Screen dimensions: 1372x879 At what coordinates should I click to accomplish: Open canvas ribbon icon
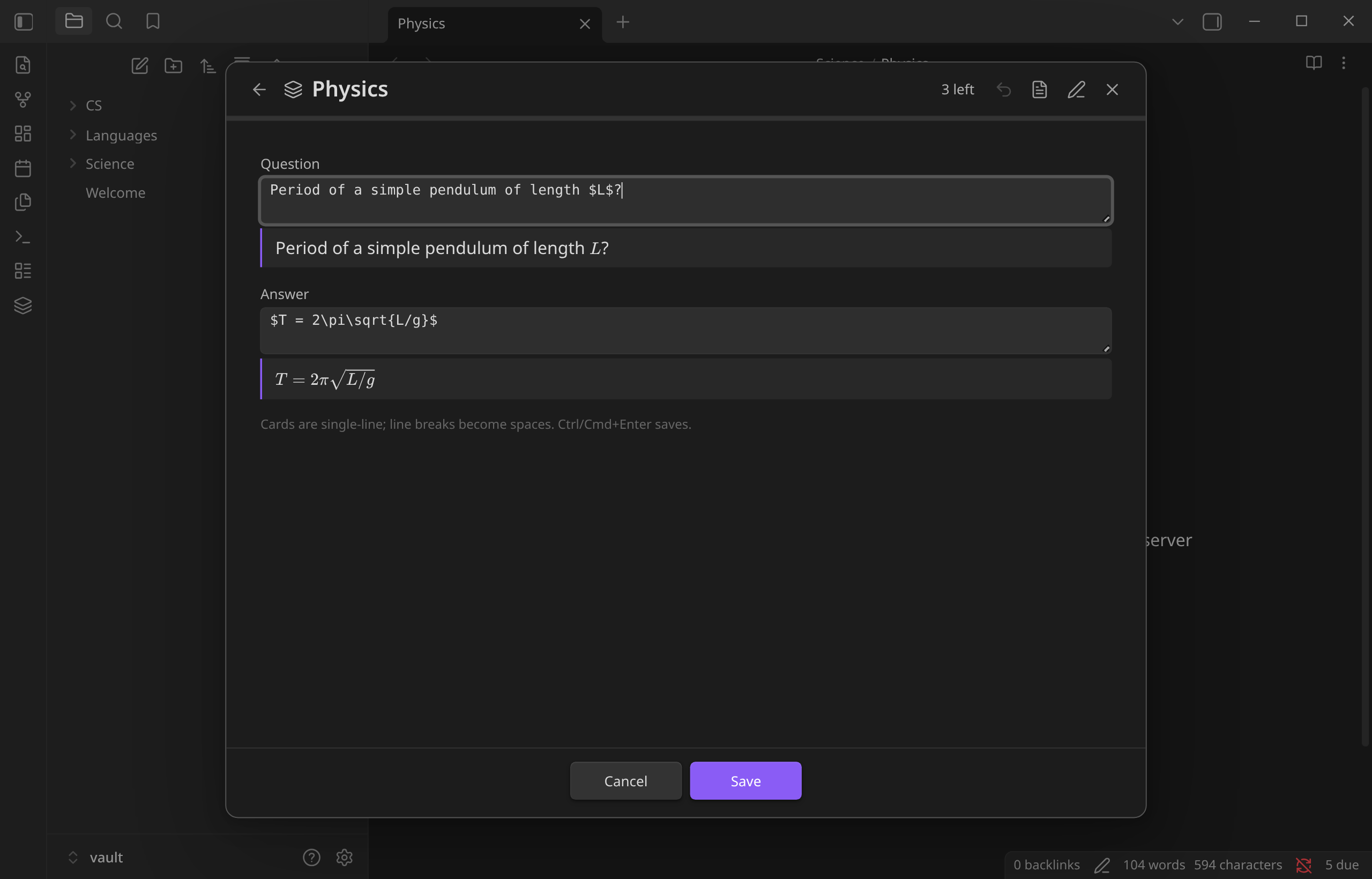(23, 133)
